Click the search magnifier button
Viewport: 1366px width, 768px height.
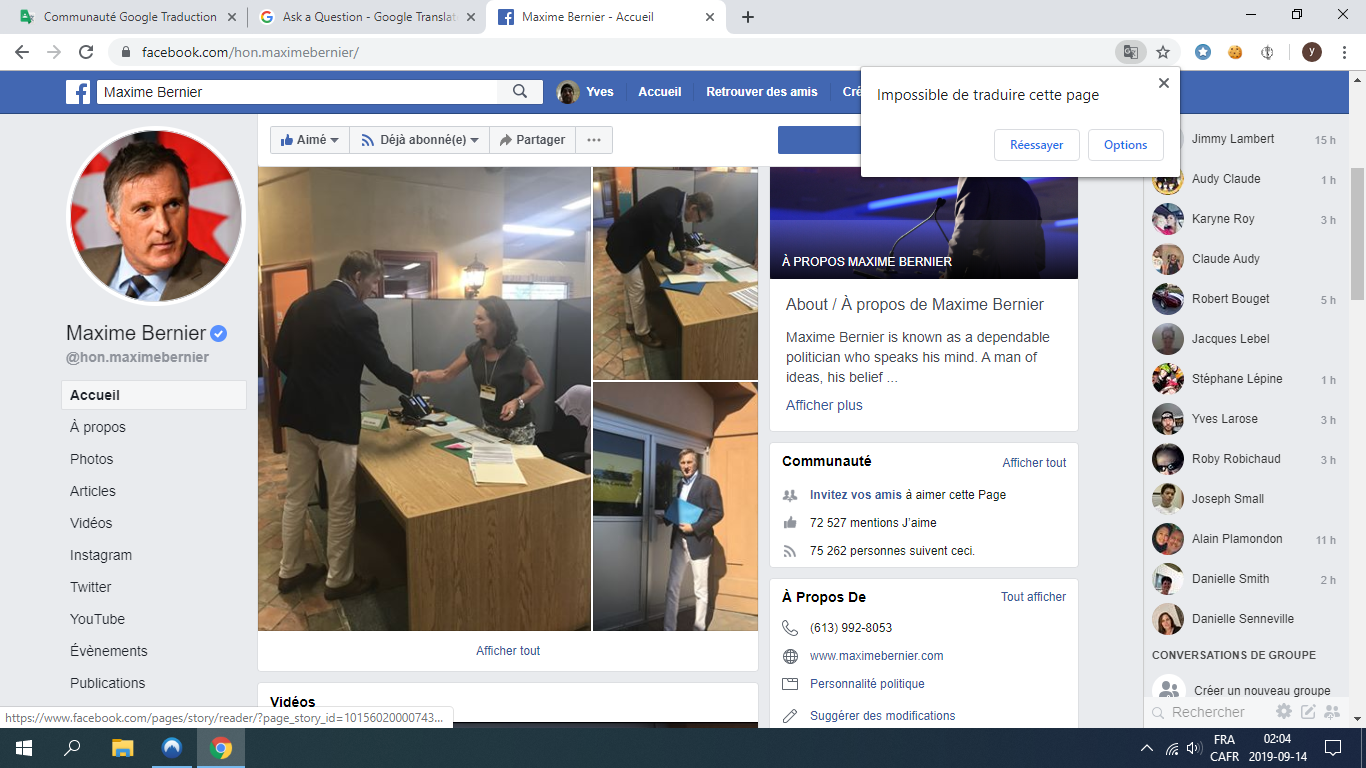(x=520, y=92)
